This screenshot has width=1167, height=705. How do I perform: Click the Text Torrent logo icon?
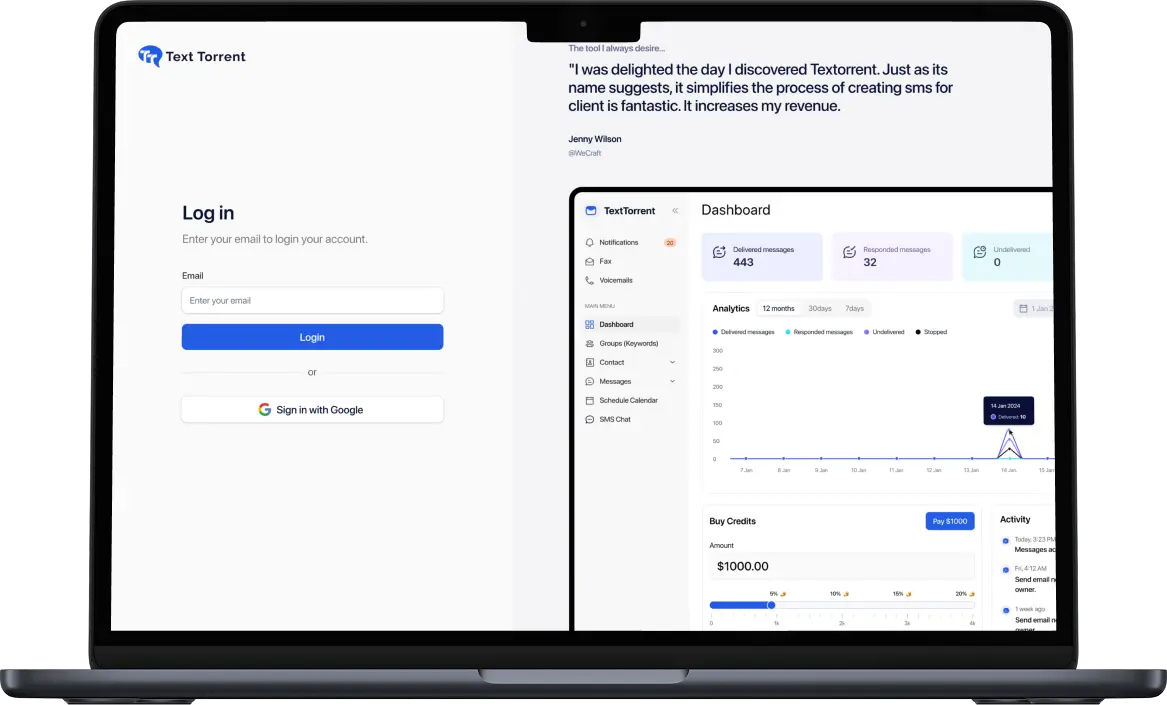click(x=150, y=57)
